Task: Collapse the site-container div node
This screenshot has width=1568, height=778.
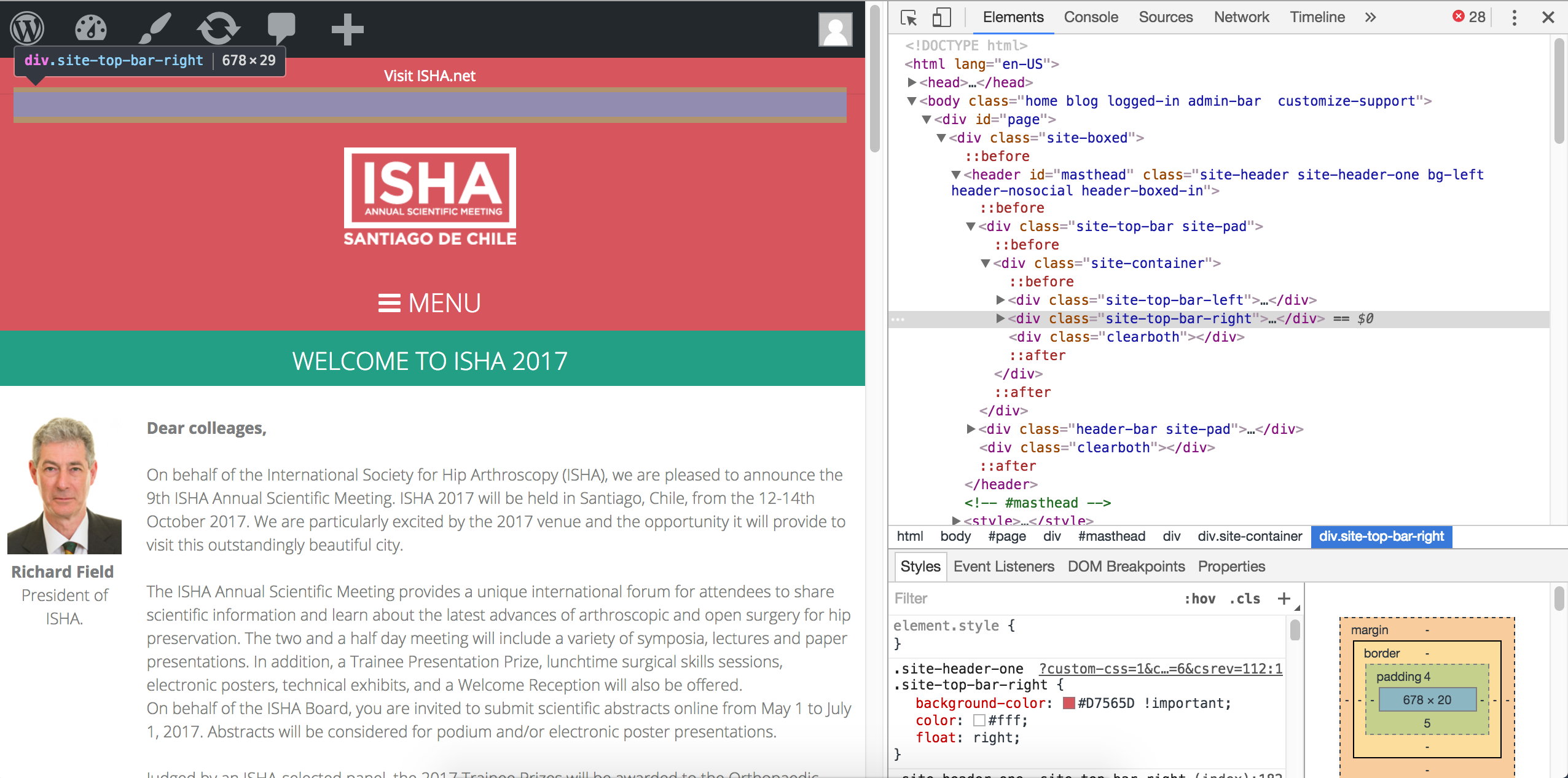Action: (x=986, y=263)
